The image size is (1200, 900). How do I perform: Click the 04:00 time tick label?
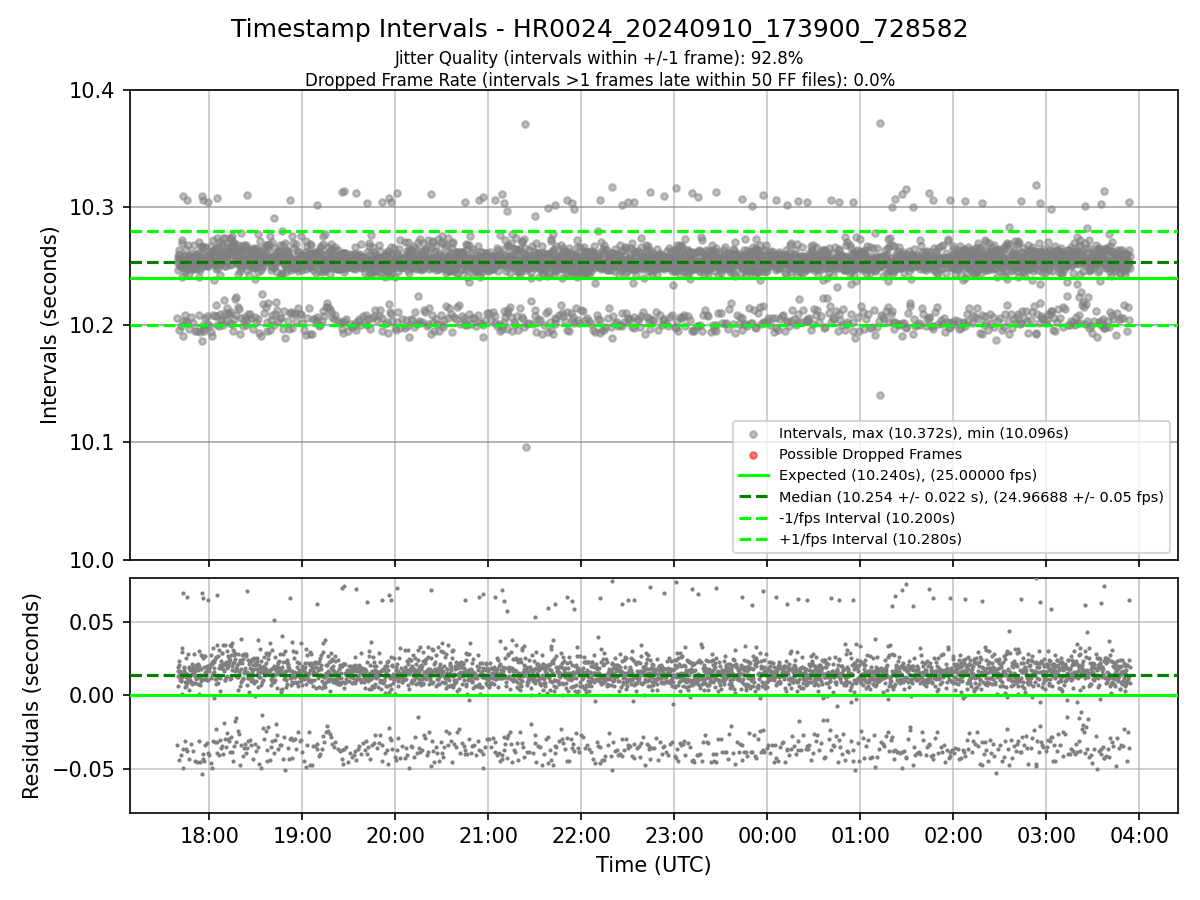tap(1139, 834)
